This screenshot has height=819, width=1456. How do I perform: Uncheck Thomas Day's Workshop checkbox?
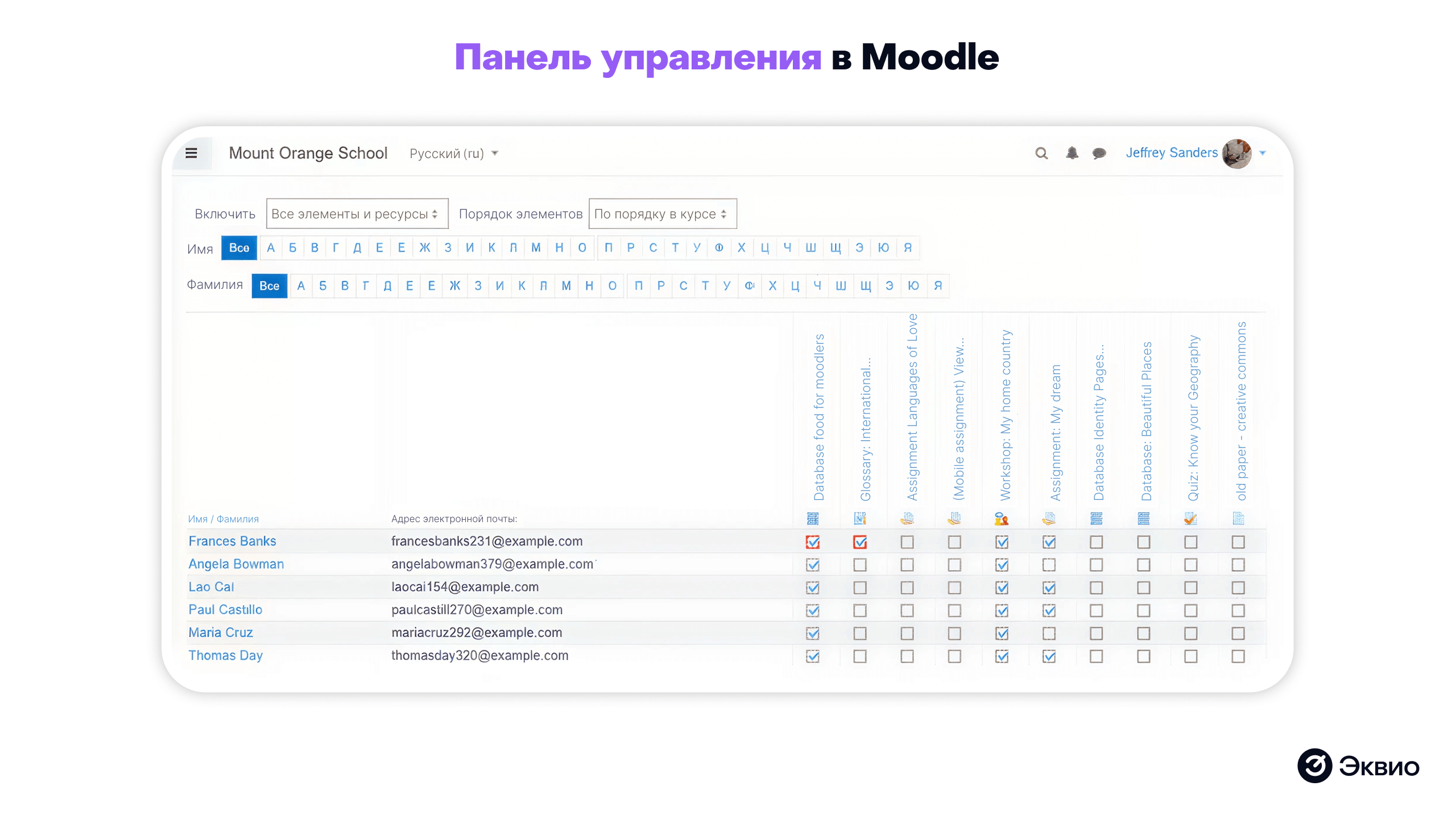click(1002, 656)
